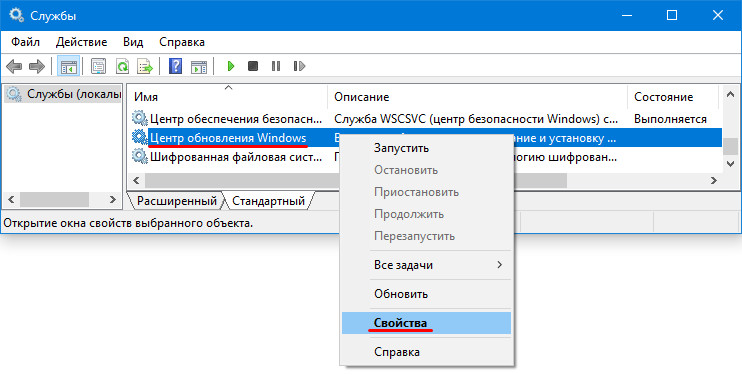Image resolution: width=742 pixels, height=375 pixels.
Task: Click services list horizontal scroll right arrow
Action: 714,180
